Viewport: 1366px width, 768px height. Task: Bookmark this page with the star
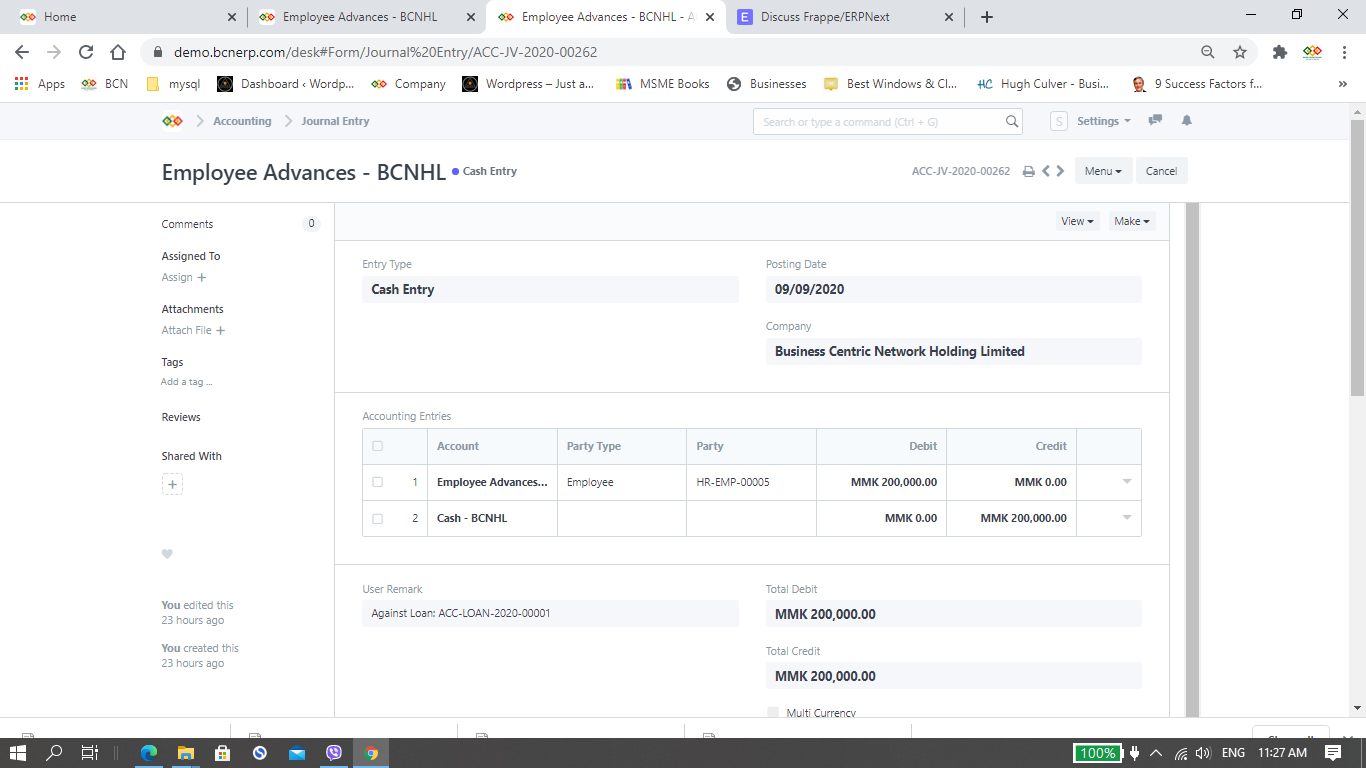1240,52
